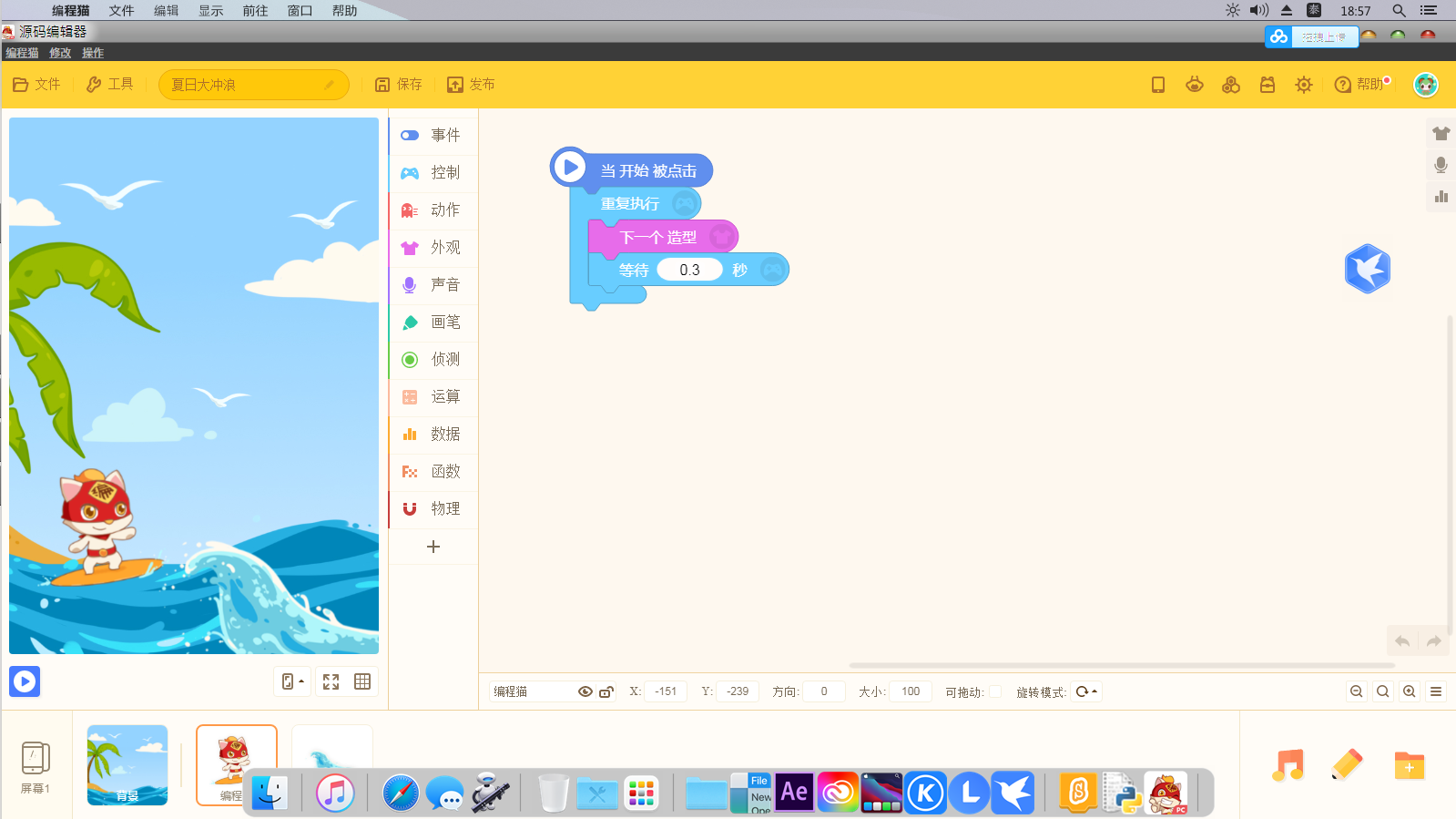Toggle the sprite lock icon
Image resolution: width=1456 pixels, height=819 pixels.
coord(606,691)
